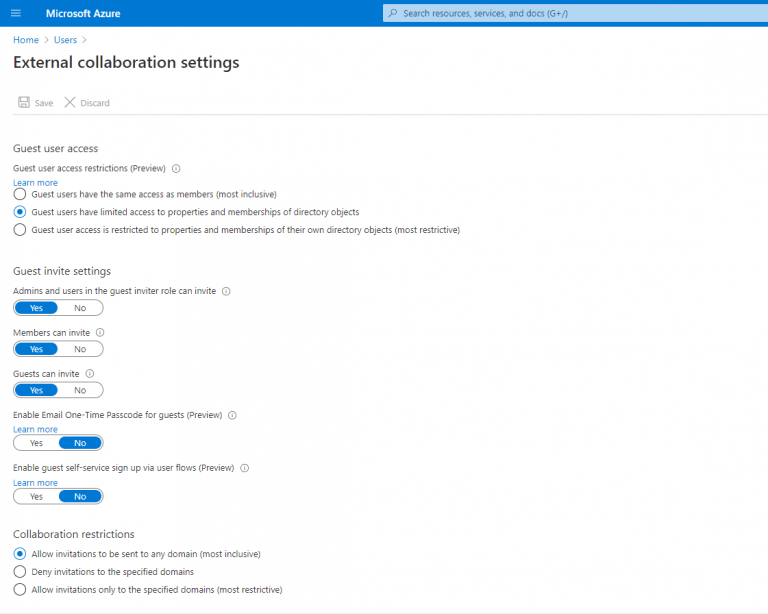Keep guest self-service sign up set to No
This screenshot has height=614, width=768.
(80, 496)
